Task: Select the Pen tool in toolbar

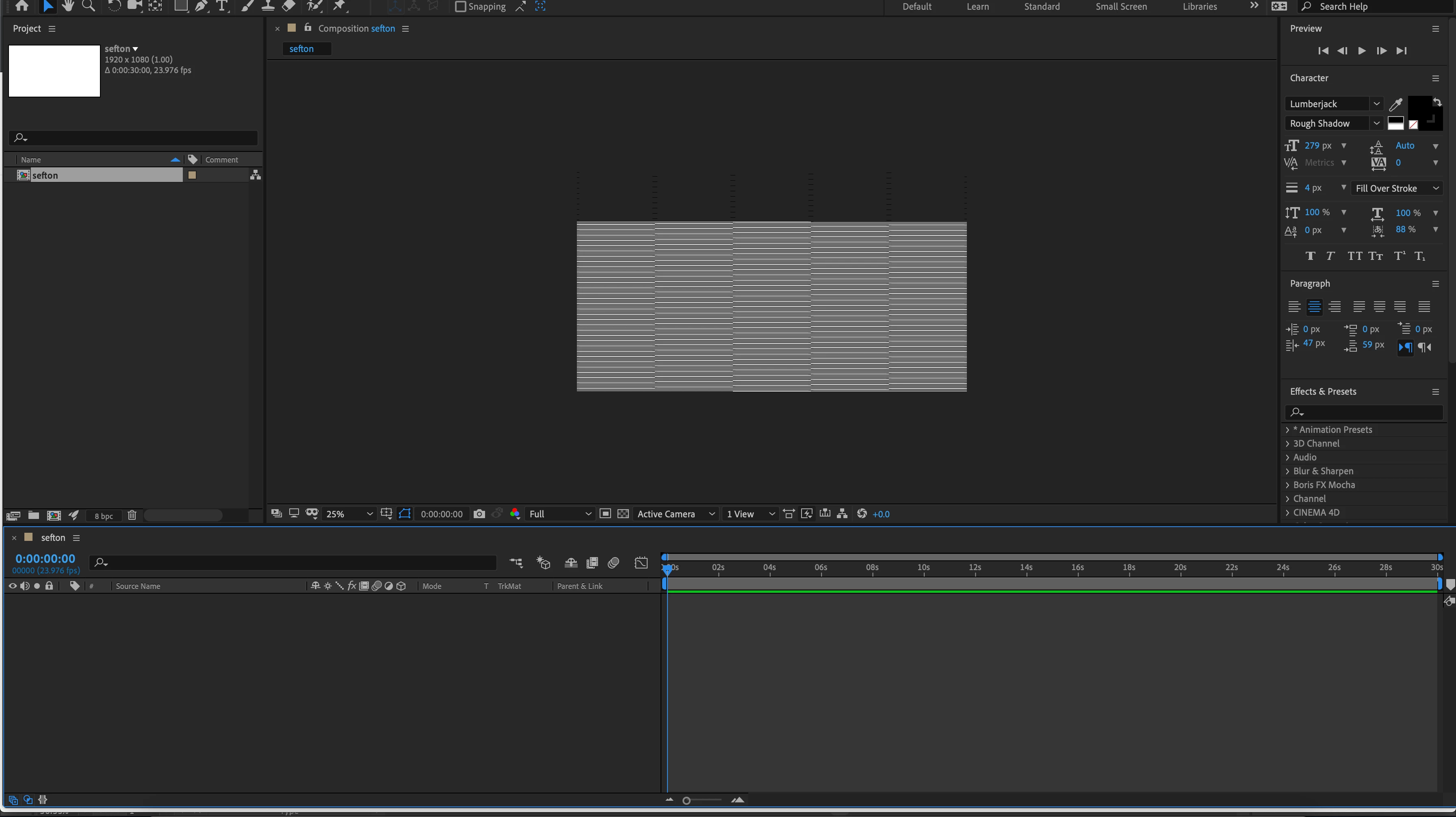Action: [x=201, y=6]
